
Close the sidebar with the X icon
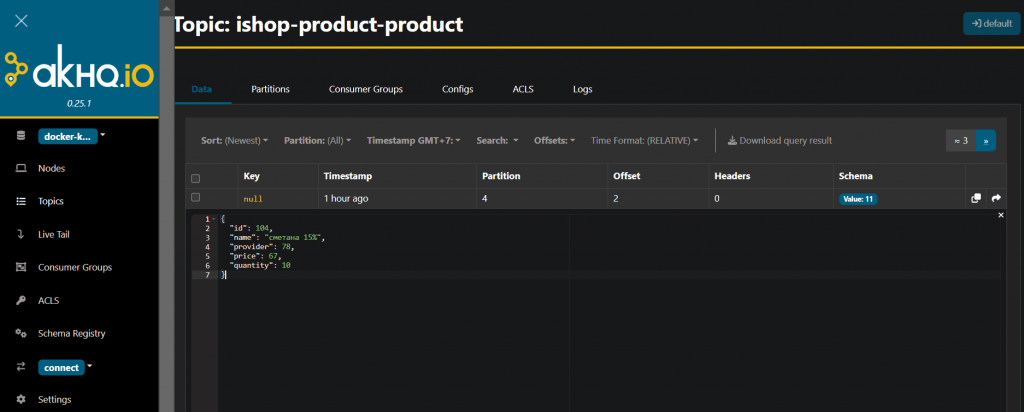click(x=21, y=20)
